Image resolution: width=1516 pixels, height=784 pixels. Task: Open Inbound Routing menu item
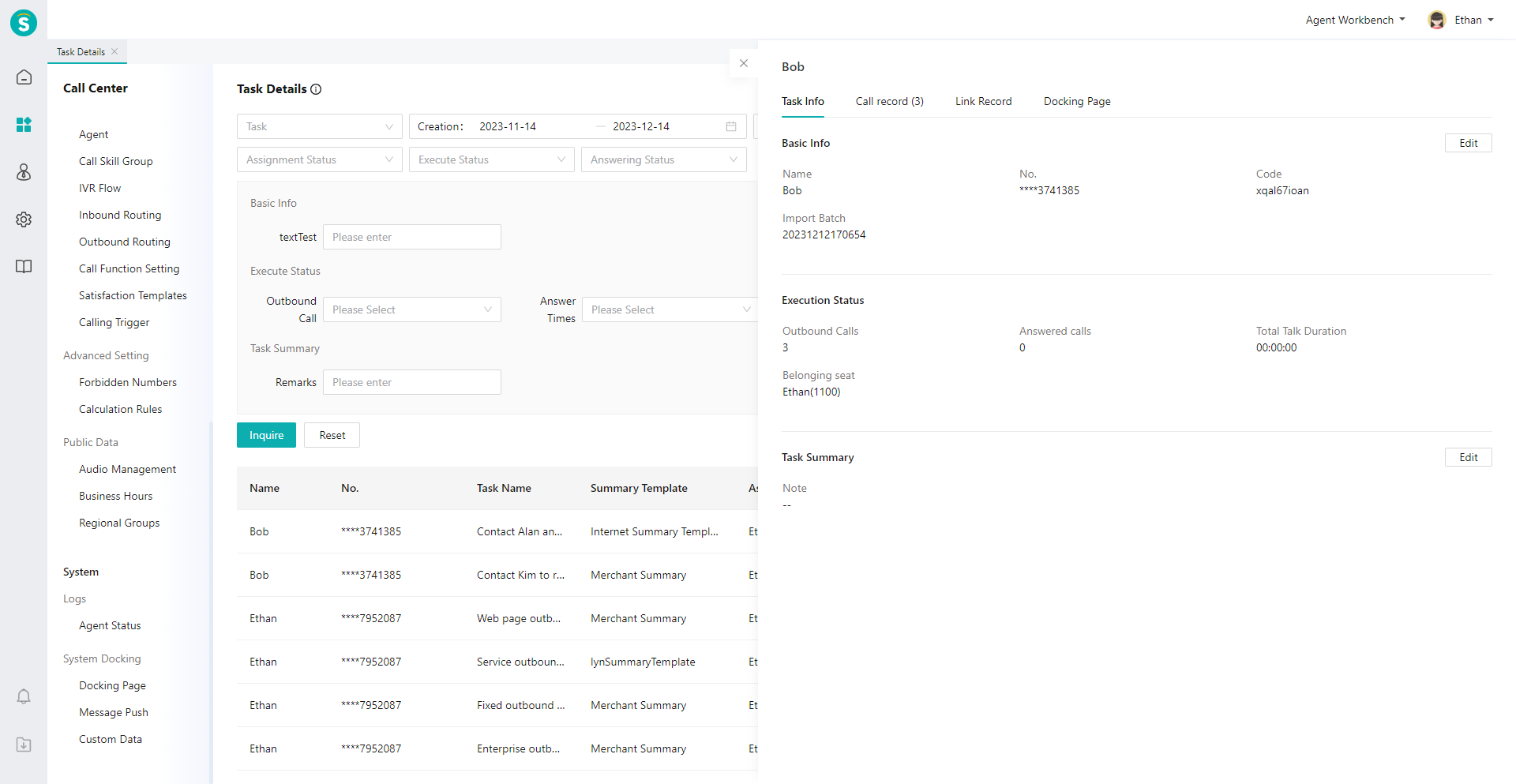pyautogui.click(x=120, y=215)
